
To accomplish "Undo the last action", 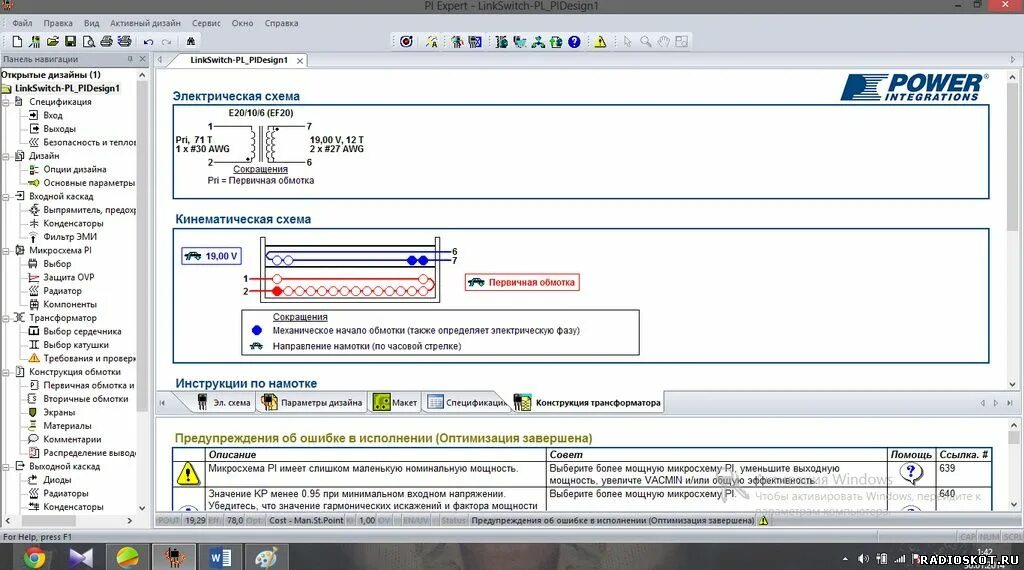I will pyautogui.click(x=149, y=42).
